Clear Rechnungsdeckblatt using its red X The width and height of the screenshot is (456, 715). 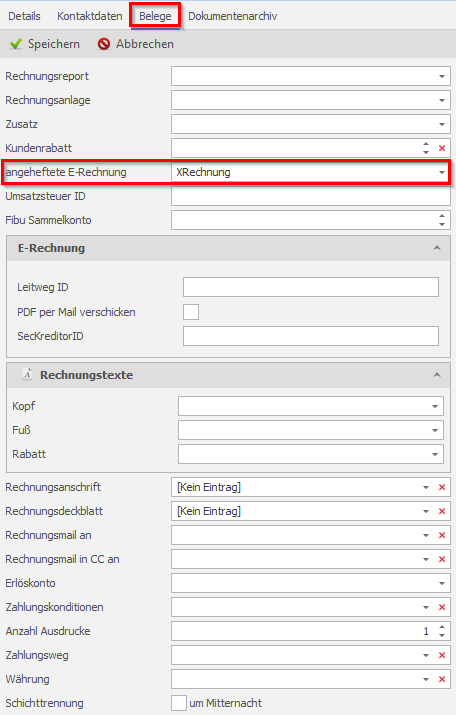[x=442, y=512]
